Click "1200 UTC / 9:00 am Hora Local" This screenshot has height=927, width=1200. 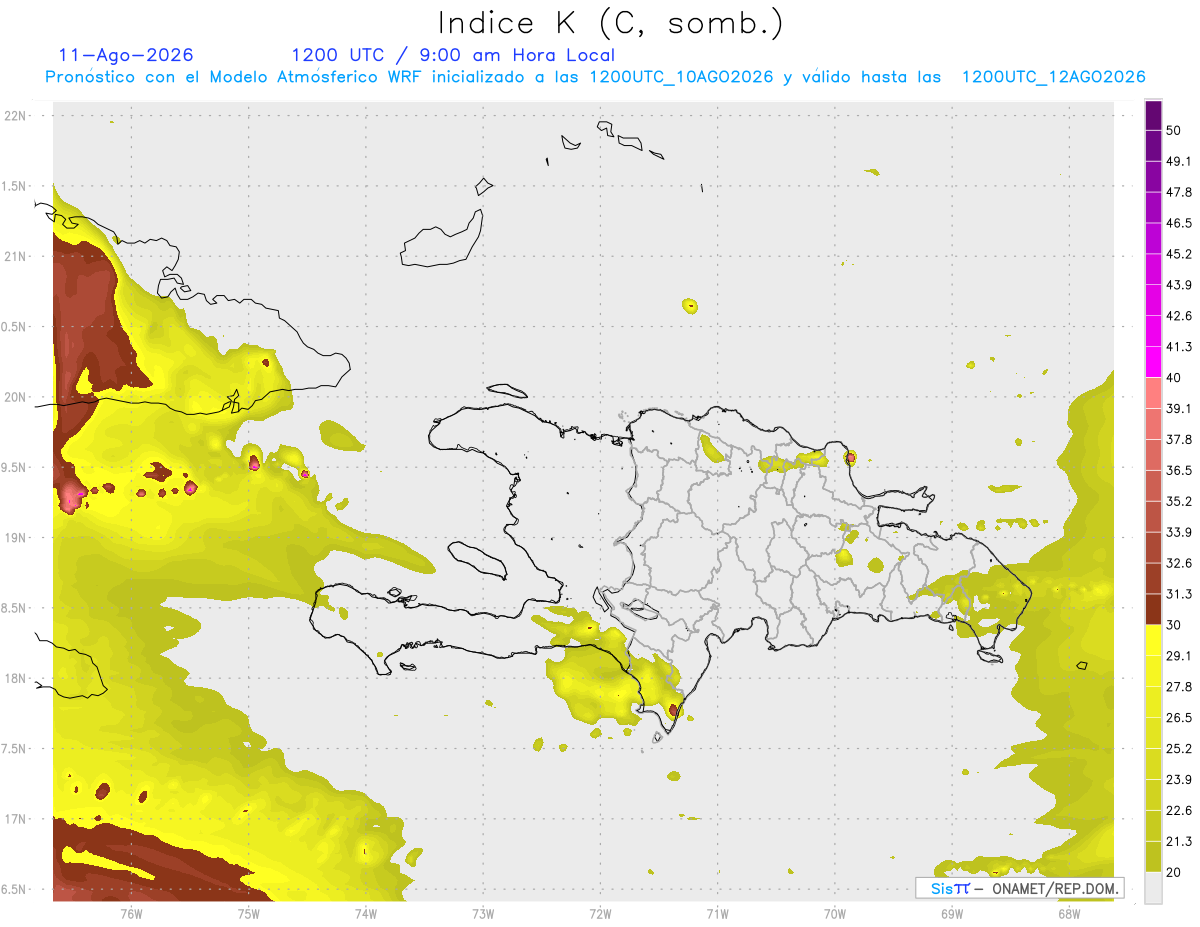coord(453,55)
